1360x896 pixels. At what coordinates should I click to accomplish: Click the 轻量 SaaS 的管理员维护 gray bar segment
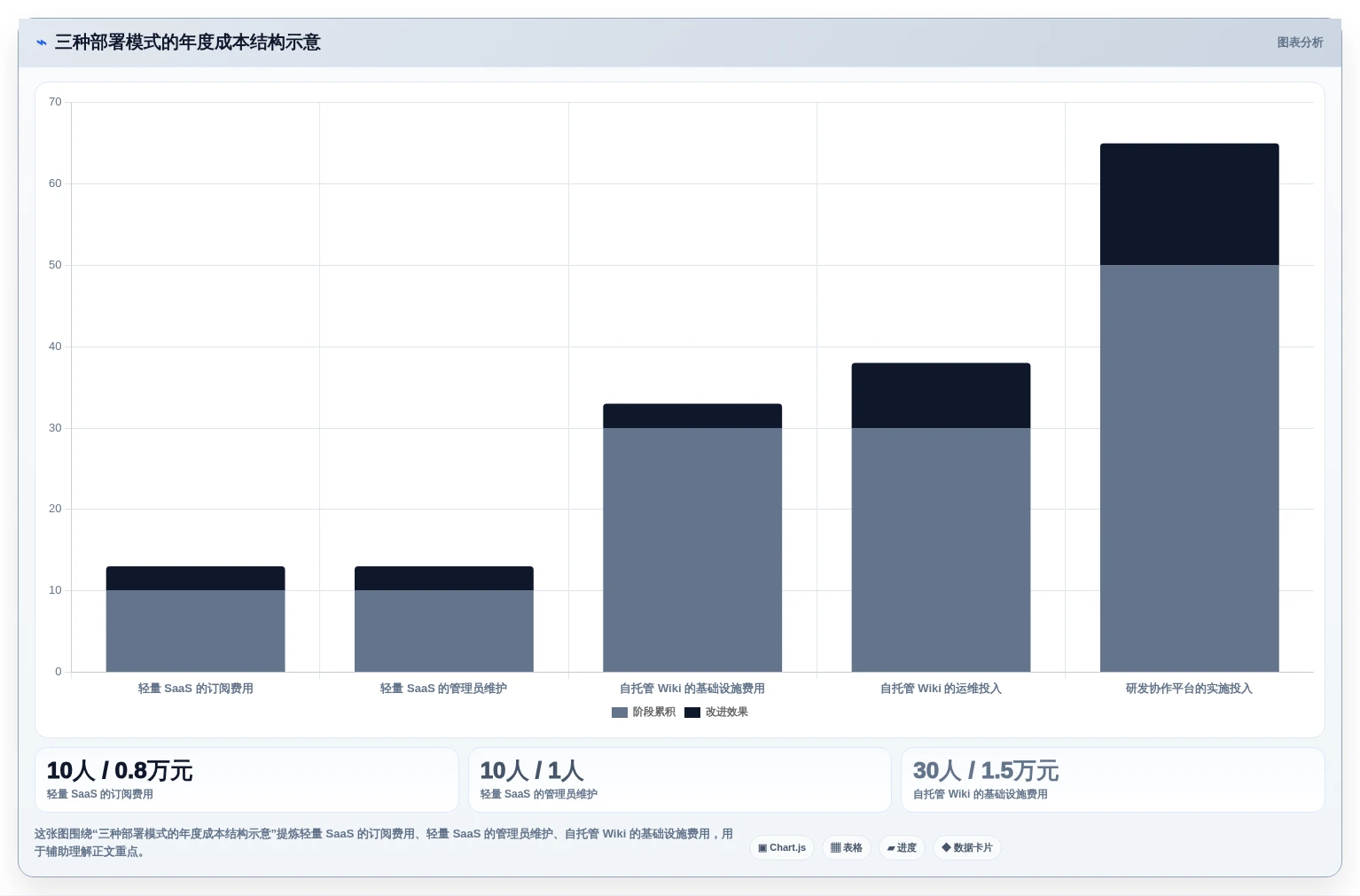click(x=444, y=631)
